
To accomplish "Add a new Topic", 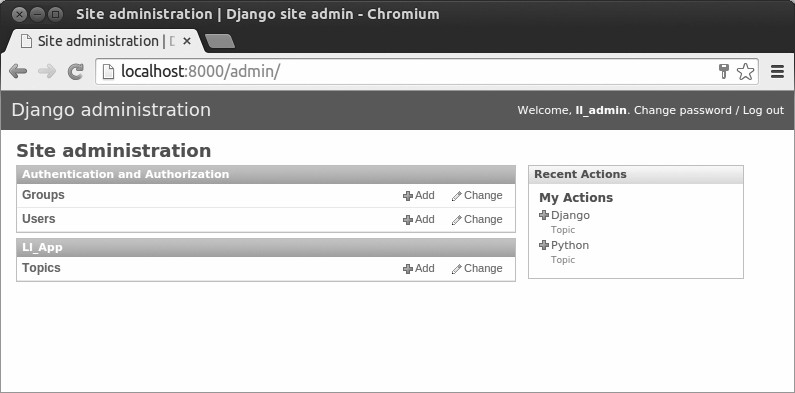I will point(419,269).
